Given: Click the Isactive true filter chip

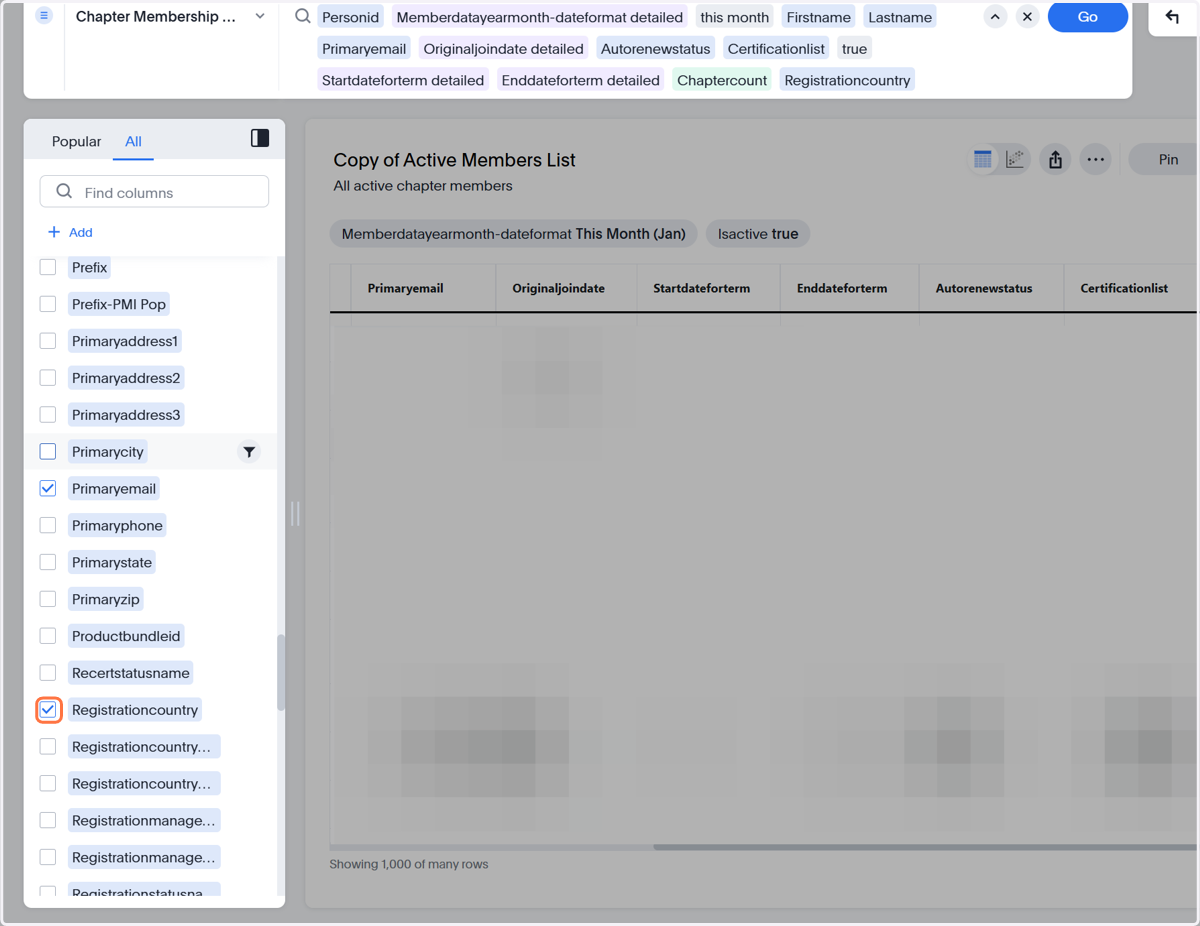Looking at the screenshot, I should 758,234.
